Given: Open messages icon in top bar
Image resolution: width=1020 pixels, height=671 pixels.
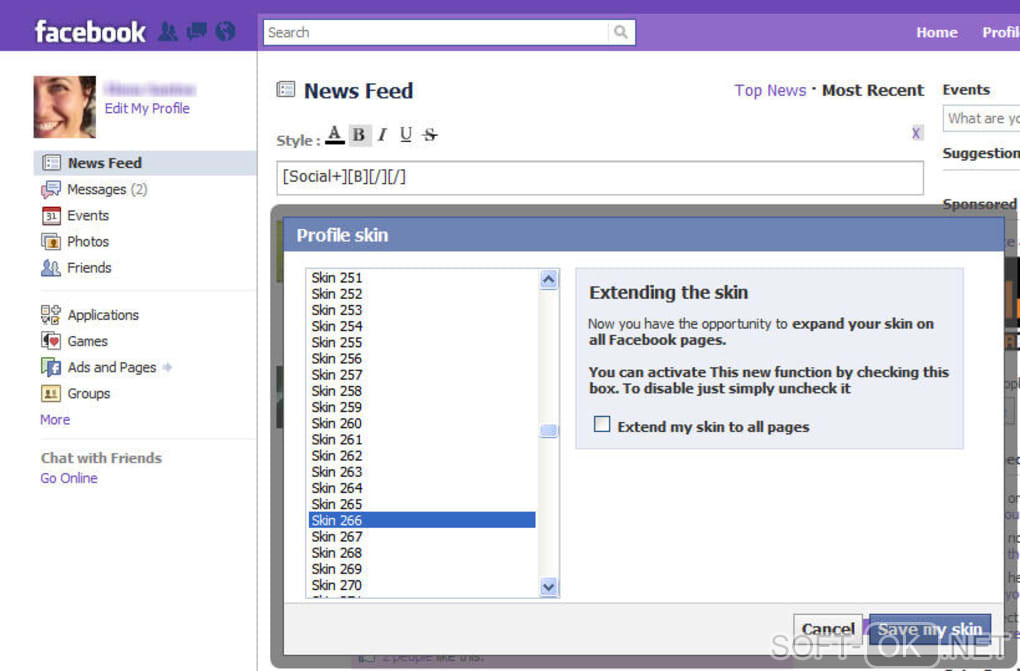Looking at the screenshot, I should [196, 31].
